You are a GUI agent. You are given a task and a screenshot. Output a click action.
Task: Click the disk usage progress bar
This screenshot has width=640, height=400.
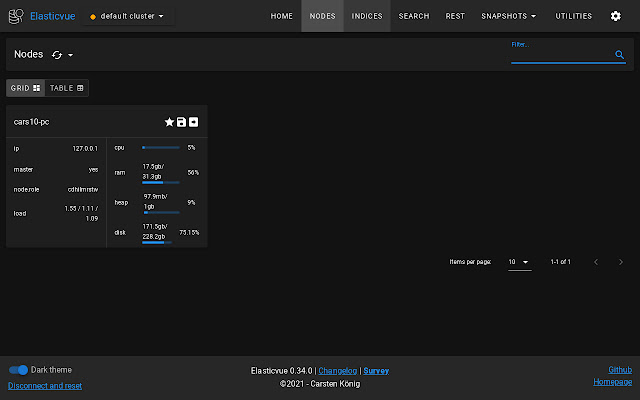pyautogui.click(x=157, y=242)
